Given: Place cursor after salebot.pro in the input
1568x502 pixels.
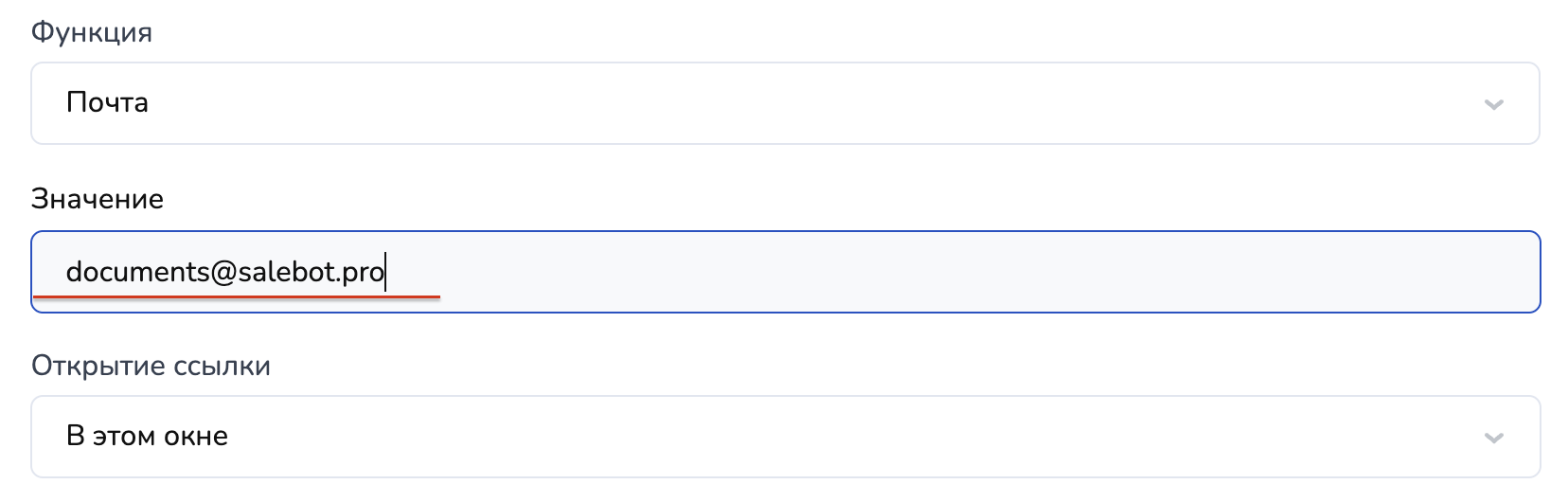Looking at the screenshot, I should click(386, 273).
